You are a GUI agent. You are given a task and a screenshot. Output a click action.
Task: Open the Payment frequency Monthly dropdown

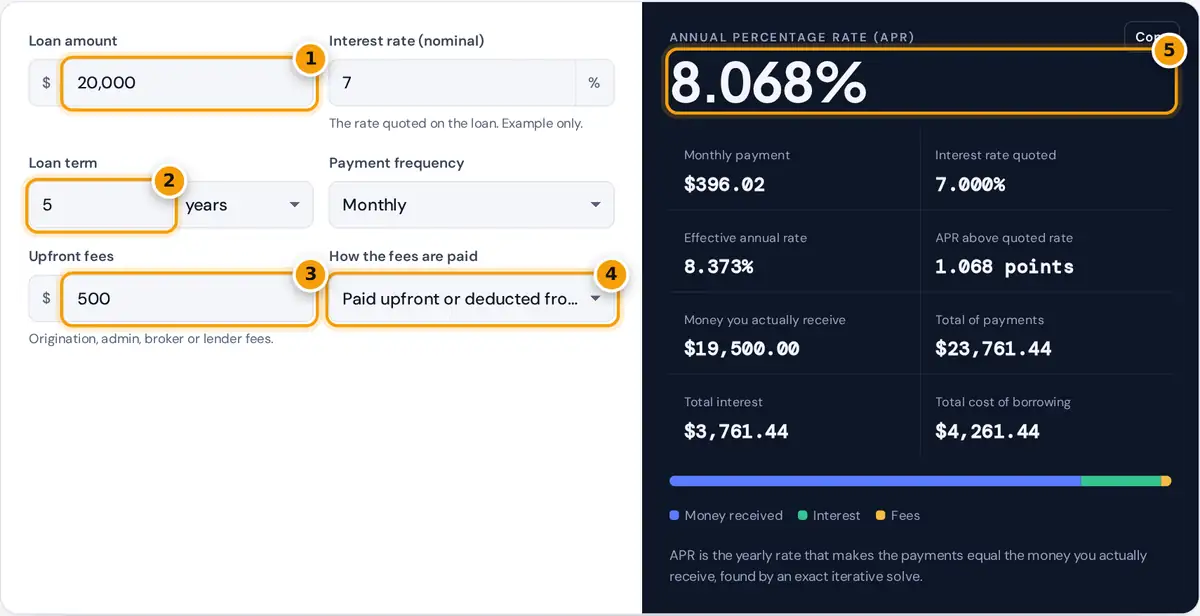coord(472,205)
